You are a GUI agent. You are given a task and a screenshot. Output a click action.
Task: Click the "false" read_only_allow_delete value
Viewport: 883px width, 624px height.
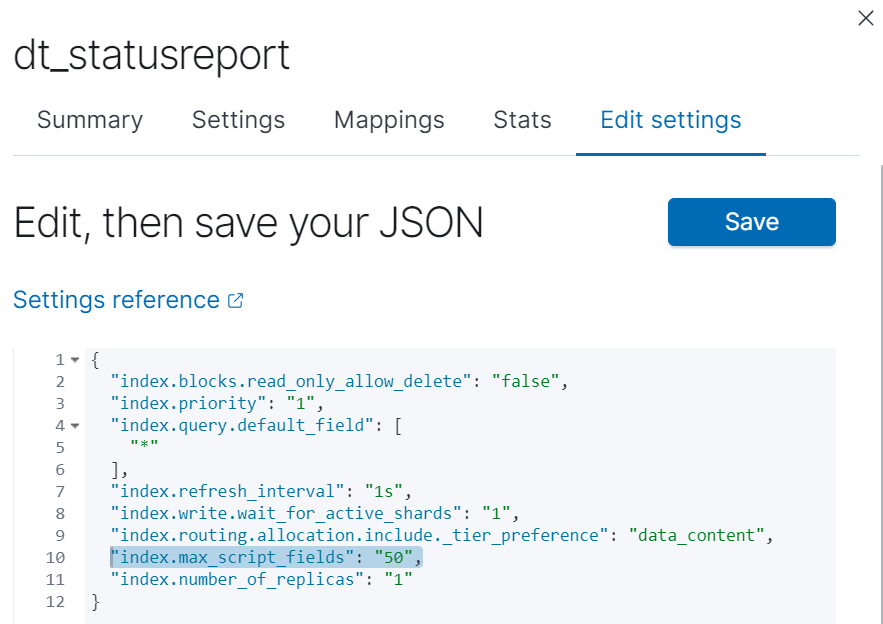pos(524,382)
